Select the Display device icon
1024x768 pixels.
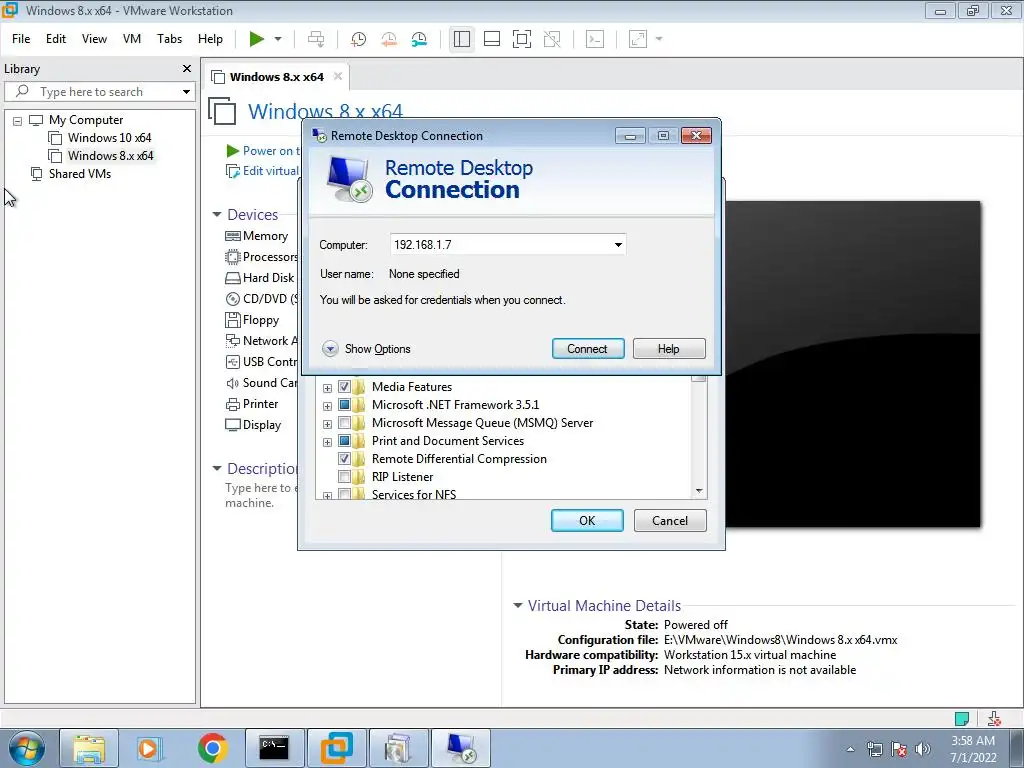(232, 425)
